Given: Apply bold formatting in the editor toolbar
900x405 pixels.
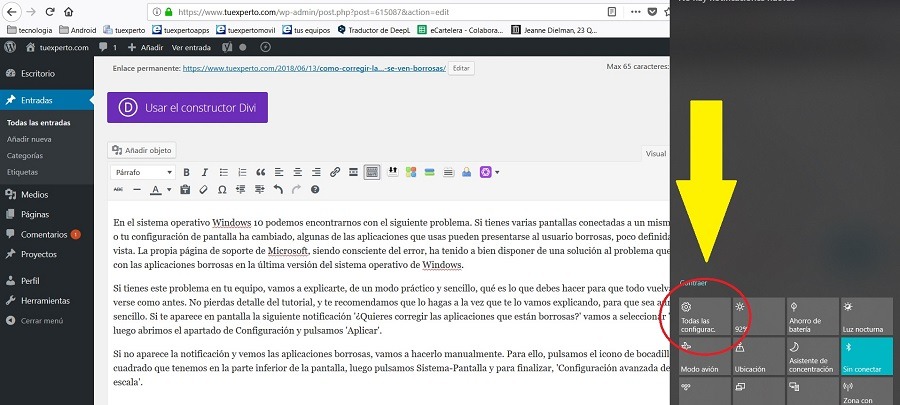Looking at the screenshot, I should click(x=187, y=172).
